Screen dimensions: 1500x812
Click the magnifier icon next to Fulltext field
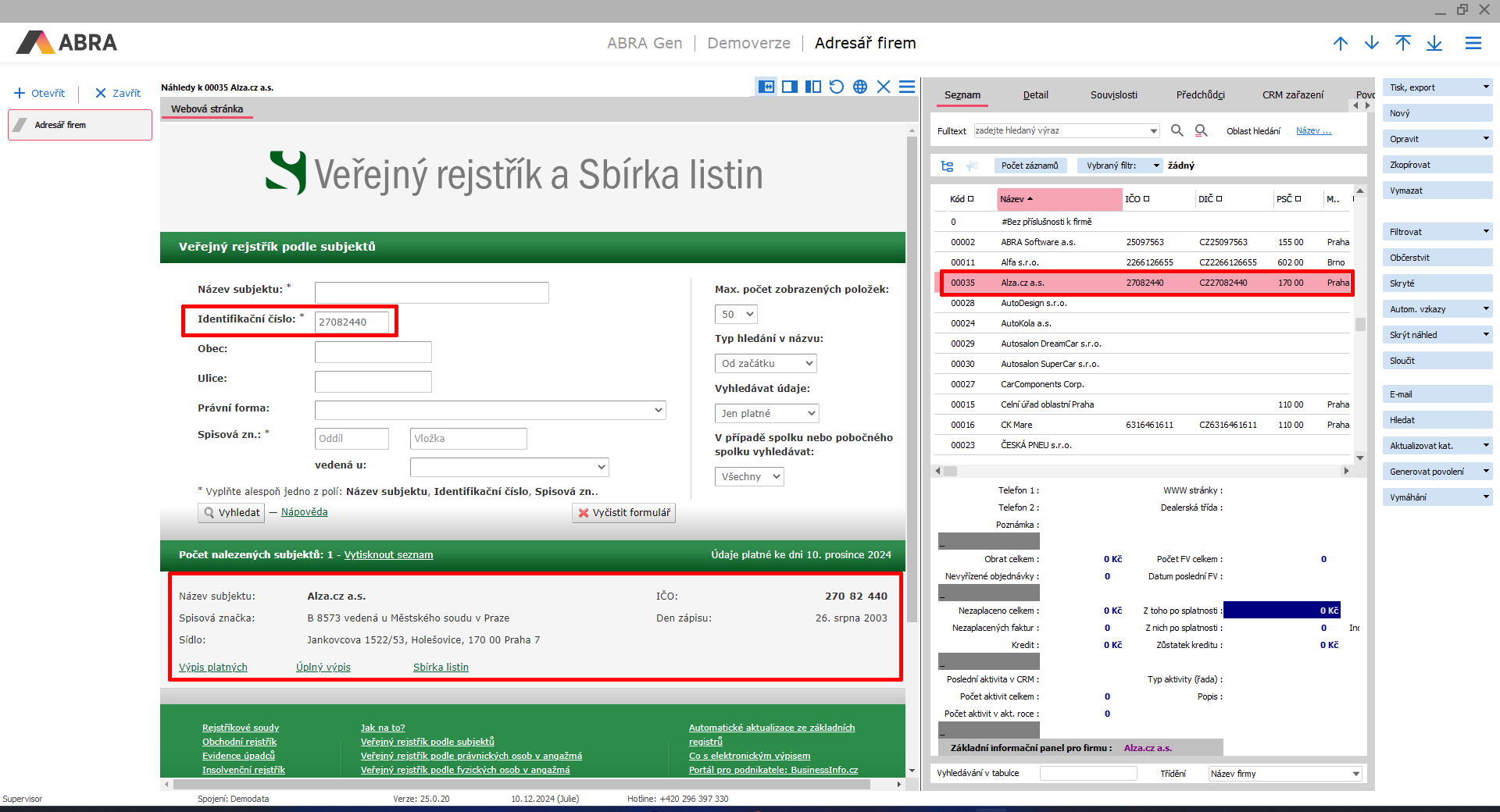1177,130
